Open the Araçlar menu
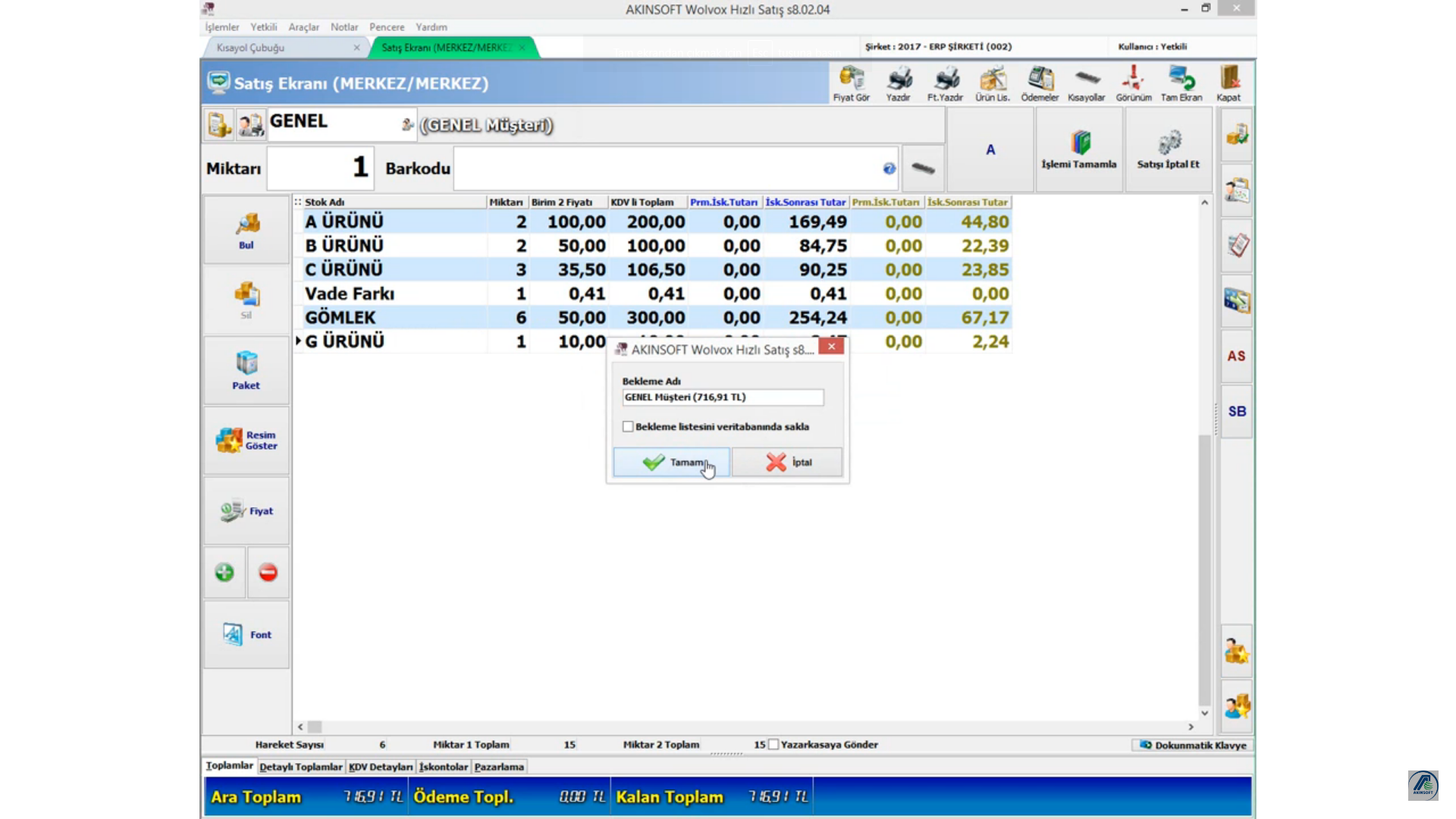Image resolution: width=1456 pixels, height=819 pixels. coord(304,27)
